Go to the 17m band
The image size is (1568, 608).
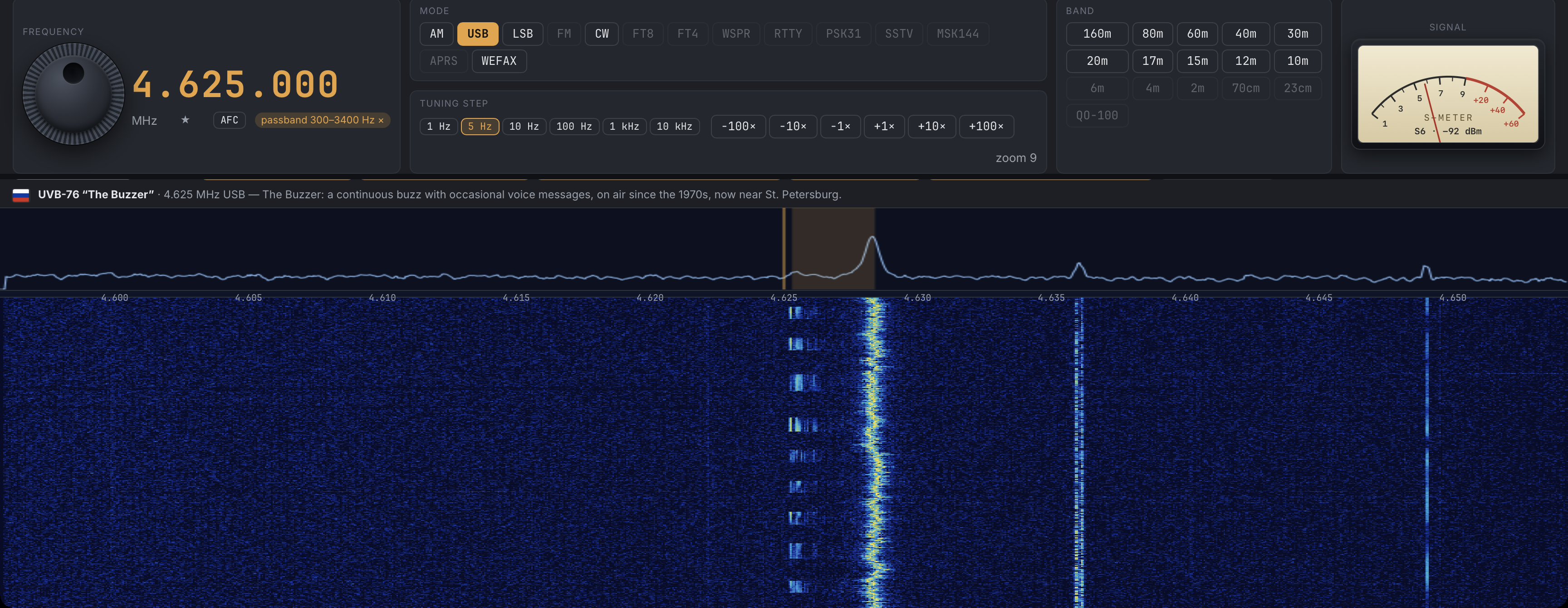pyautogui.click(x=1152, y=61)
